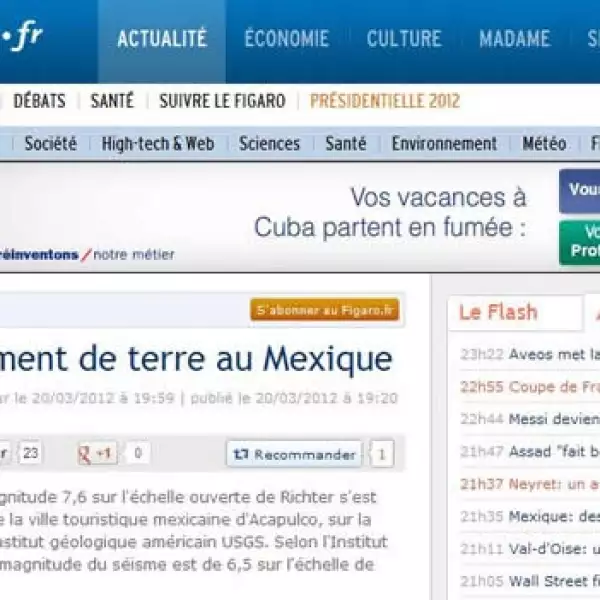This screenshot has width=600, height=600.
Task: Click the green ad button
Action: point(579,243)
